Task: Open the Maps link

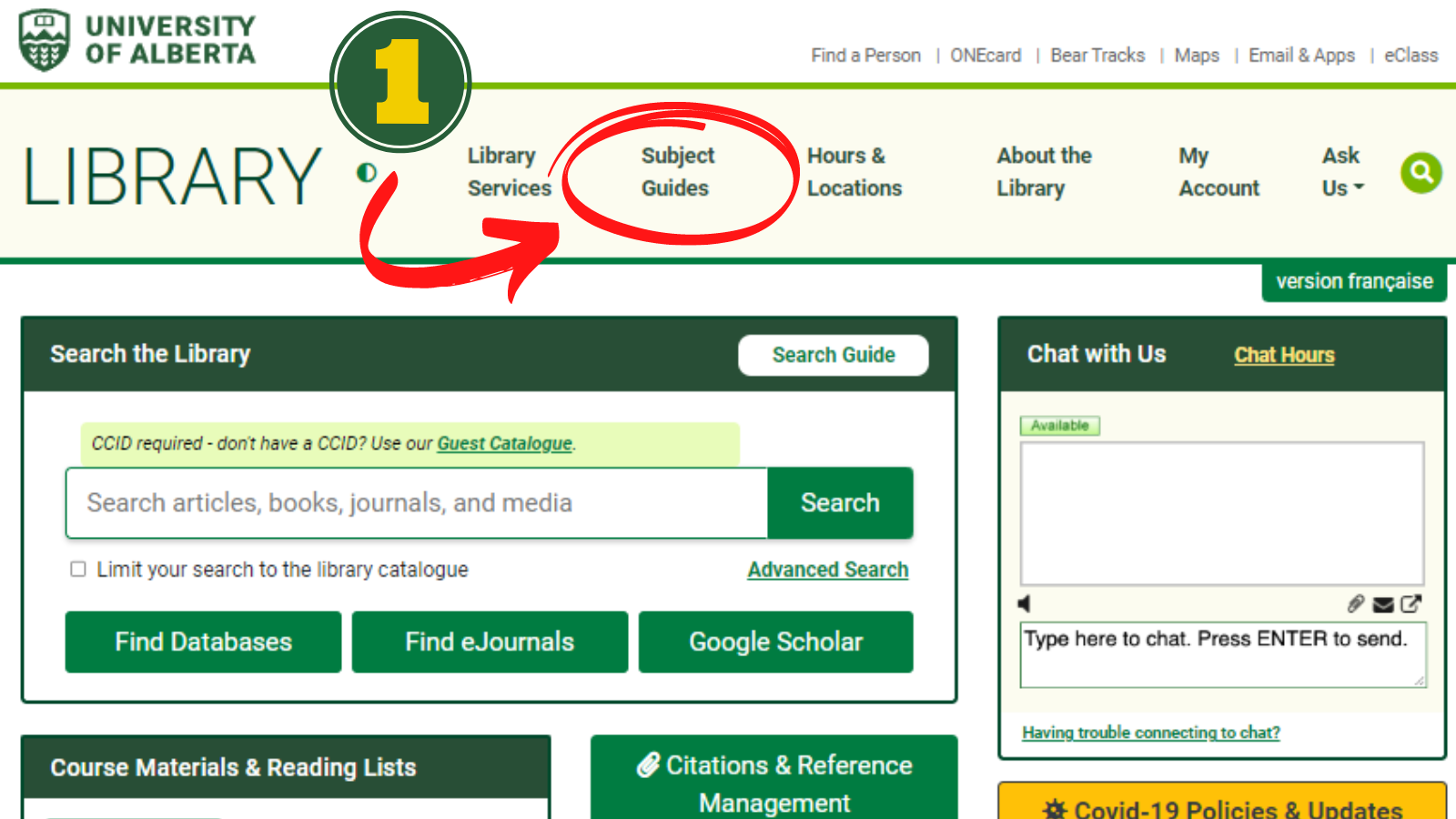Action: (1197, 56)
